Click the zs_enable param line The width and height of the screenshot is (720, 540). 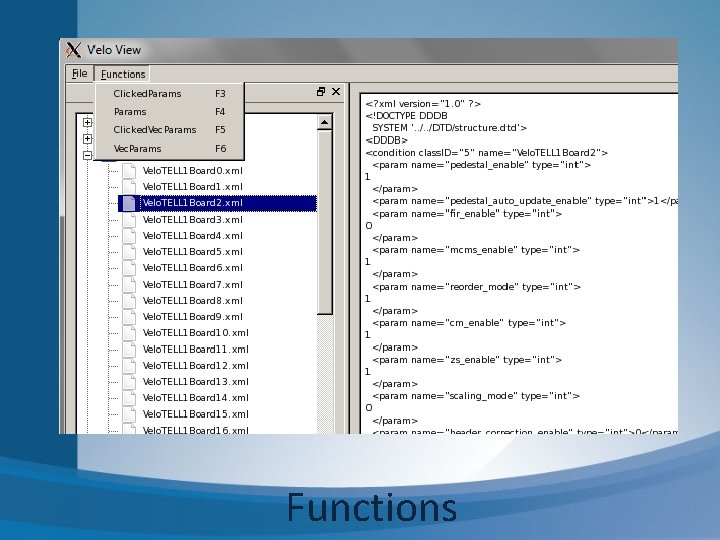(x=467, y=360)
